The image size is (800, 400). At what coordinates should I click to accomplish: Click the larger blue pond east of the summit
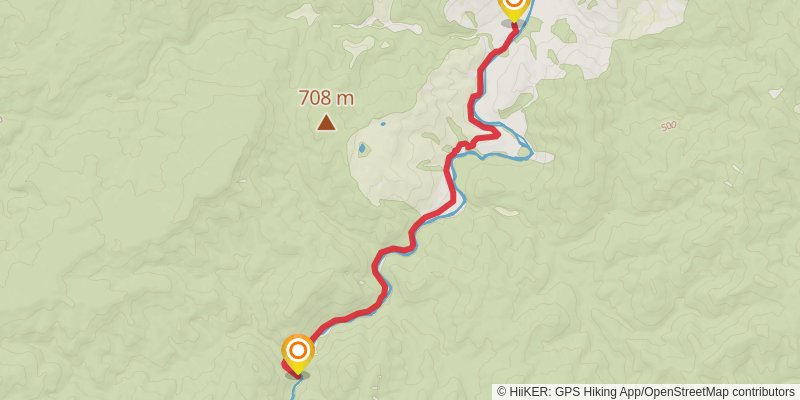(x=362, y=149)
